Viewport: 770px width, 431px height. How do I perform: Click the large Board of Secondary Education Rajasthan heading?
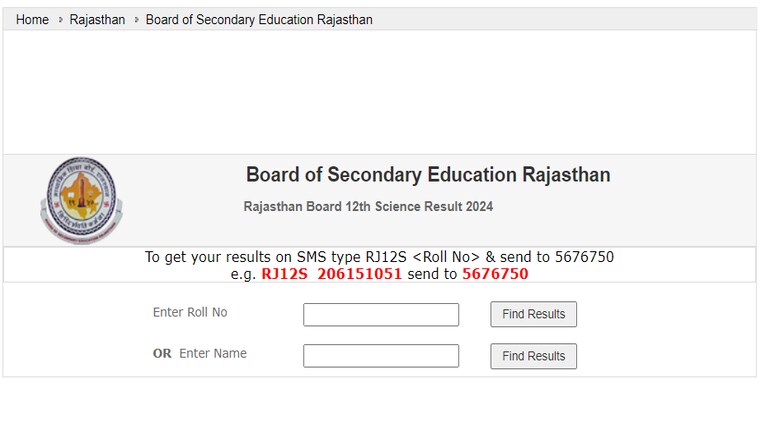click(x=428, y=175)
